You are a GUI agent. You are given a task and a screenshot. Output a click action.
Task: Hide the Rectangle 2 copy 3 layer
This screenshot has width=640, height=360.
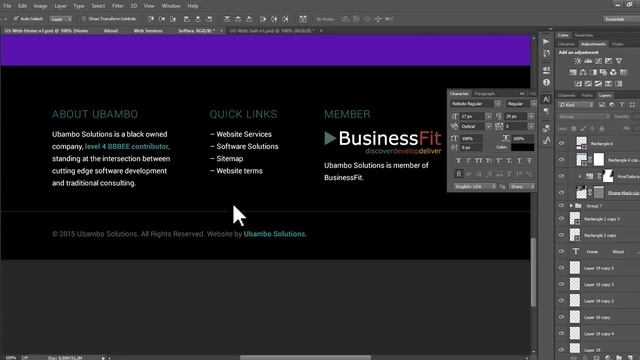click(x=562, y=219)
